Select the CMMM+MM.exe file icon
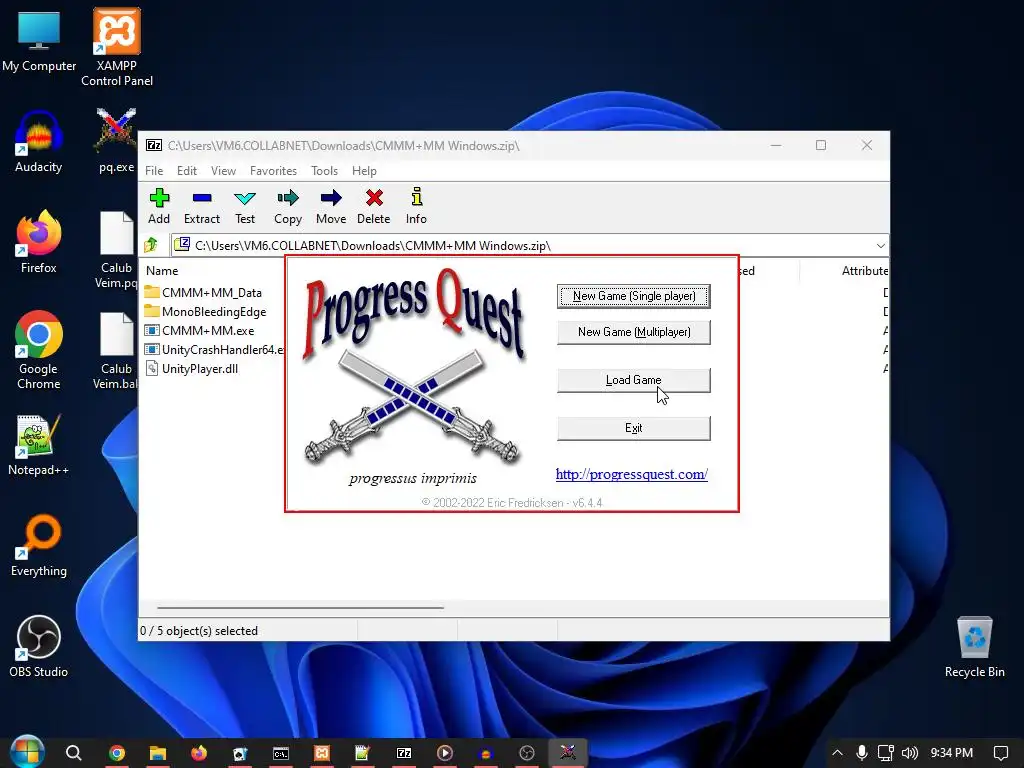The width and height of the screenshot is (1024, 768). pos(152,330)
